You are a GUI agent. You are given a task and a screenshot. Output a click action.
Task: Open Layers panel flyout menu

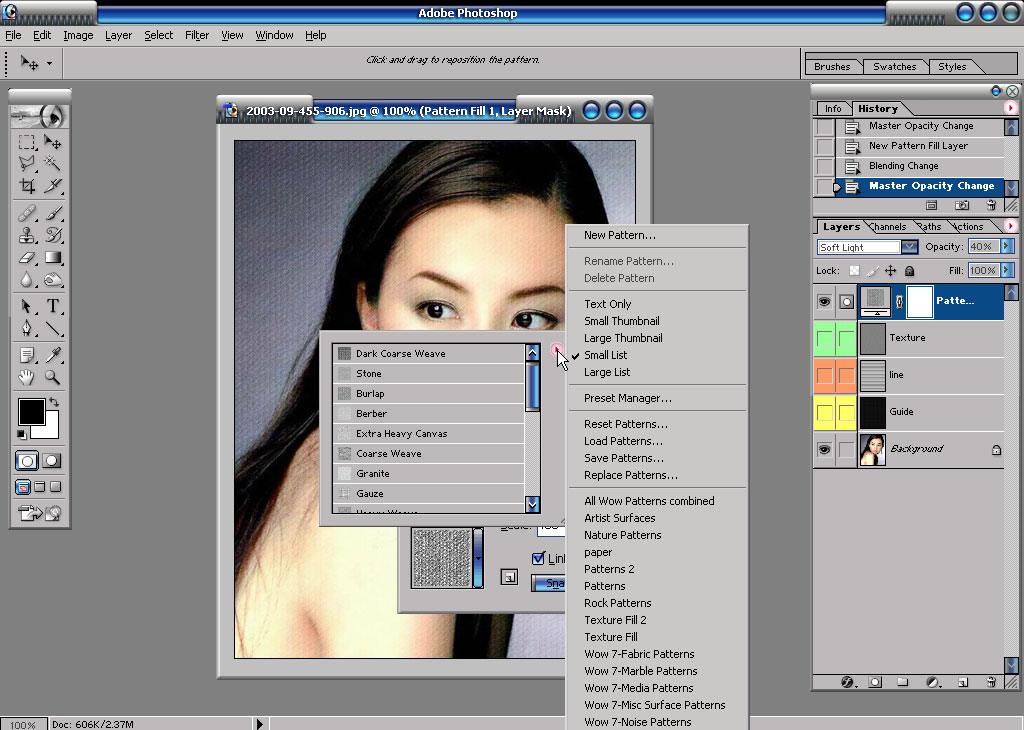click(1011, 226)
